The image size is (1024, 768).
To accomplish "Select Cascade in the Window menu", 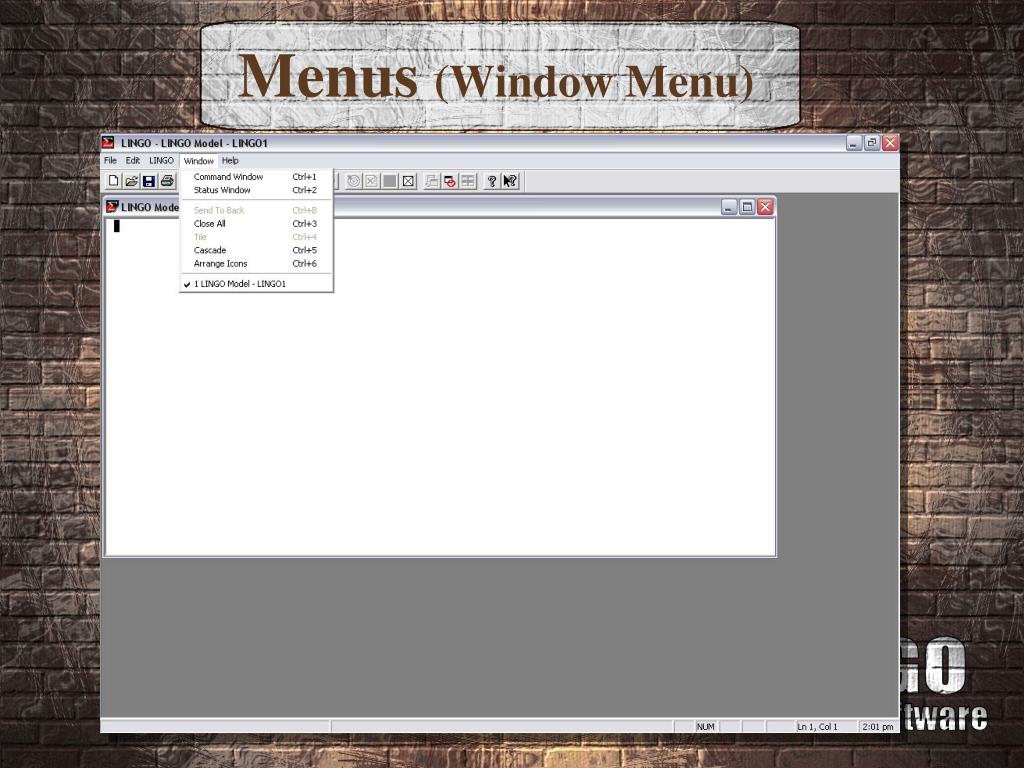I will [x=256, y=250].
